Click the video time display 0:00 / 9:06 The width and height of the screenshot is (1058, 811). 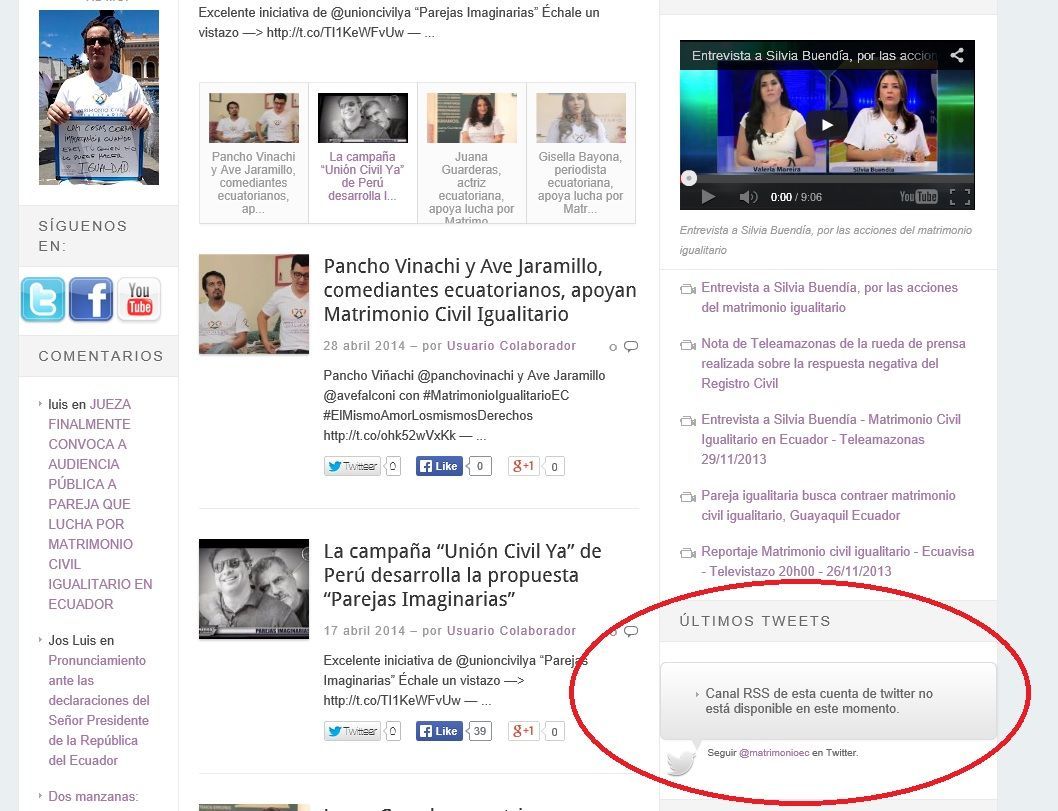pyautogui.click(x=796, y=197)
